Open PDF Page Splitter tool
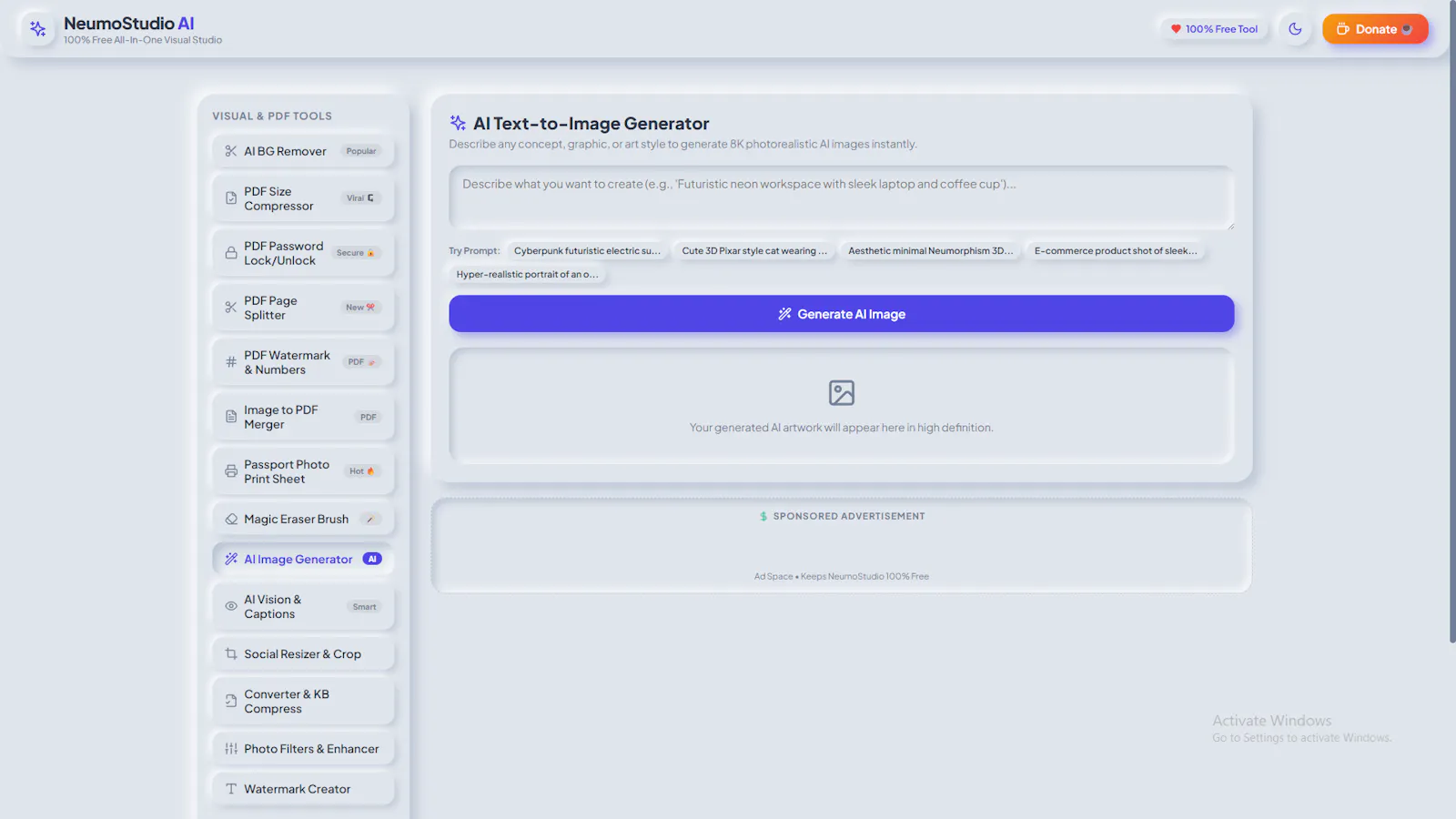The image size is (1456, 819). click(303, 308)
